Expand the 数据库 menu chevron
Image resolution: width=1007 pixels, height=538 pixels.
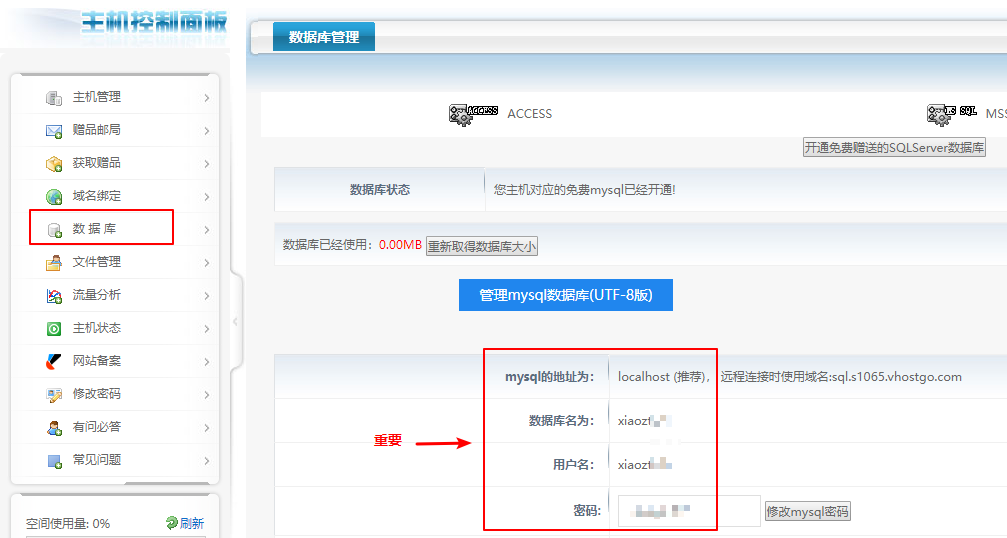(x=206, y=230)
